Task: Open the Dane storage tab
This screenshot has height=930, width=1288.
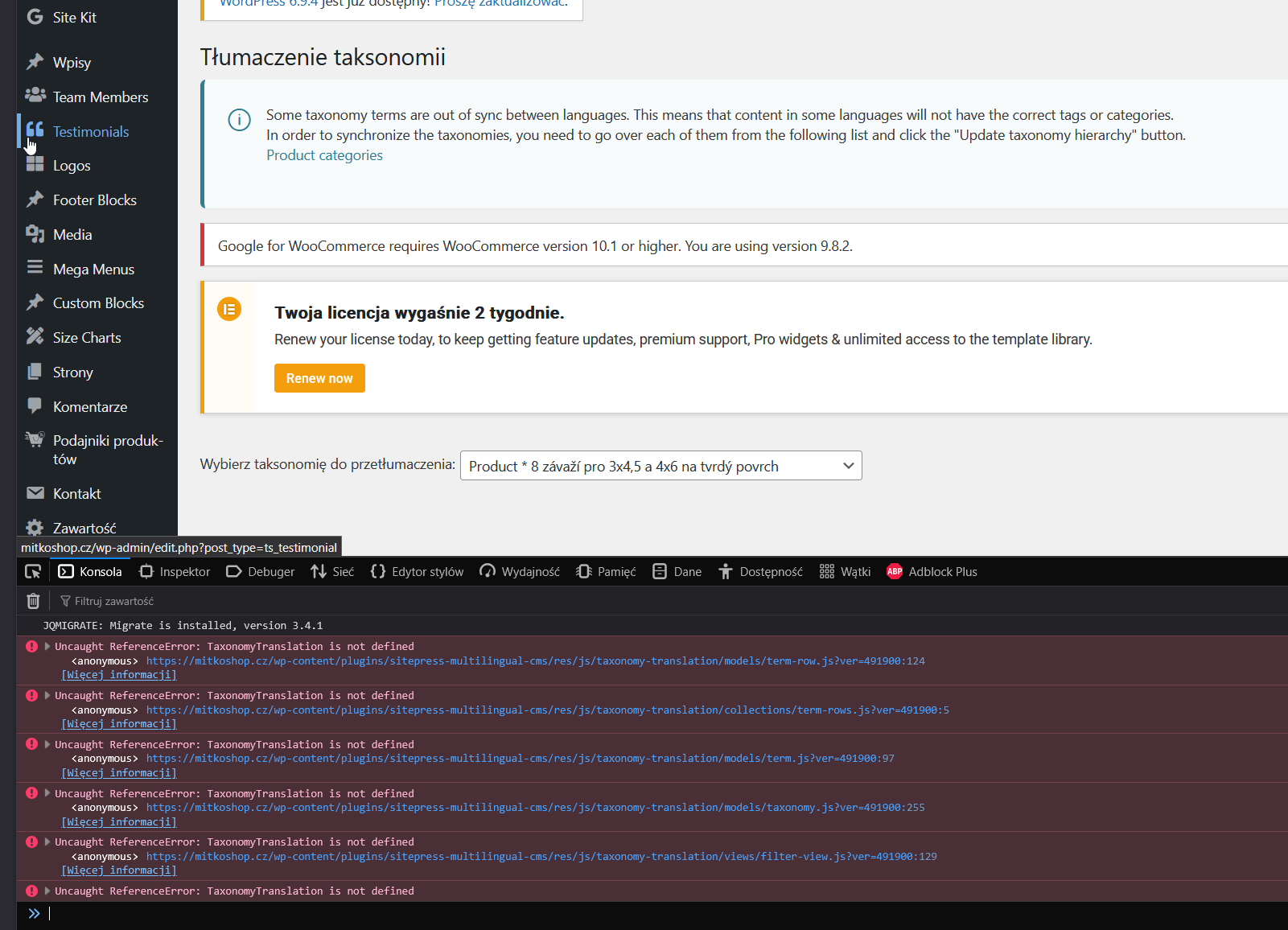Action: tap(677, 572)
